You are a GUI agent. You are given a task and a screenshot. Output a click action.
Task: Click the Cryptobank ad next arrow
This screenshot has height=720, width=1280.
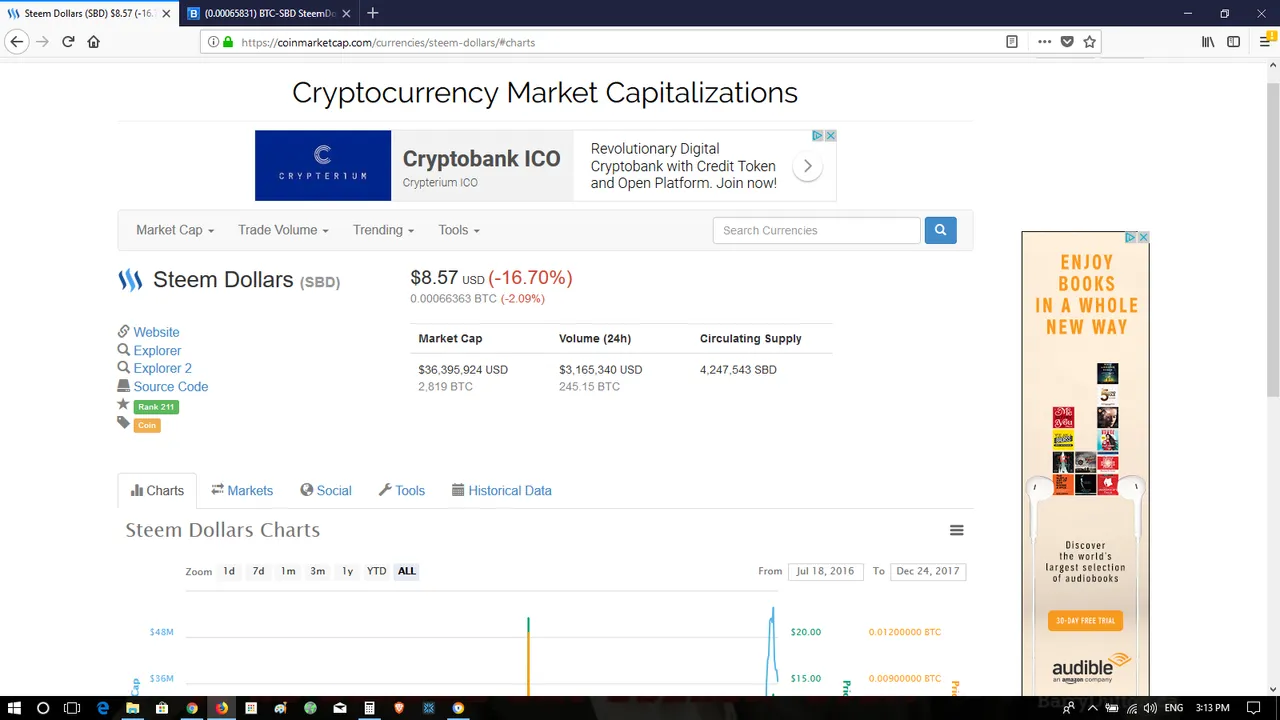807,166
